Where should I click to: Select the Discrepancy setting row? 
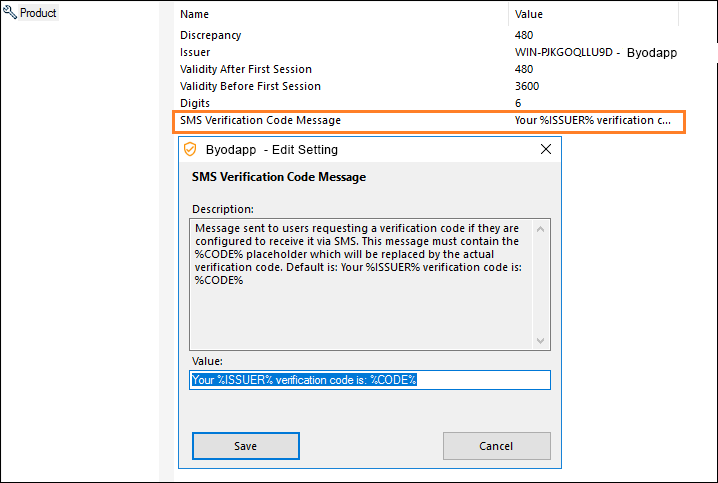pyautogui.click(x=211, y=35)
